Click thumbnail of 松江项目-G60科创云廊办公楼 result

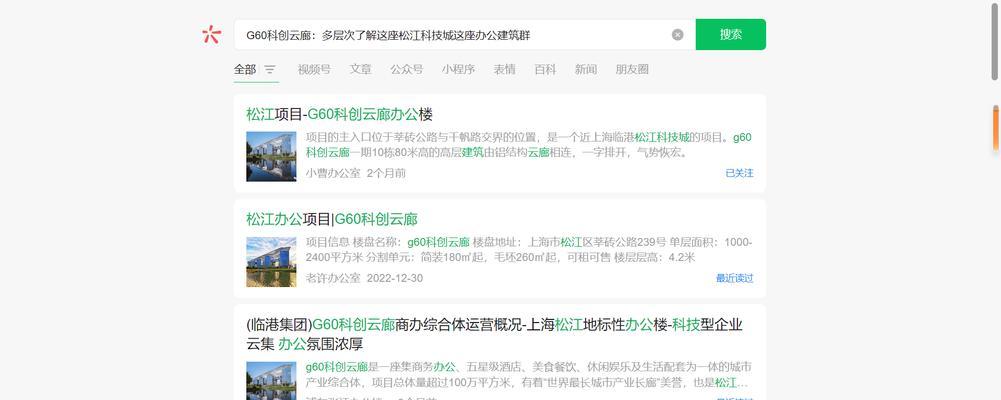(x=271, y=156)
